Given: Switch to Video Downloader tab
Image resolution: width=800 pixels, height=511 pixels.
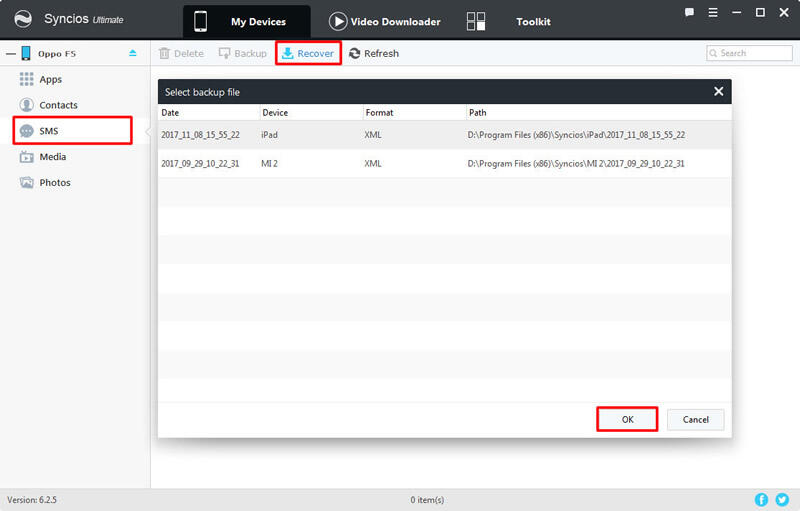Looking at the screenshot, I should (x=385, y=21).
